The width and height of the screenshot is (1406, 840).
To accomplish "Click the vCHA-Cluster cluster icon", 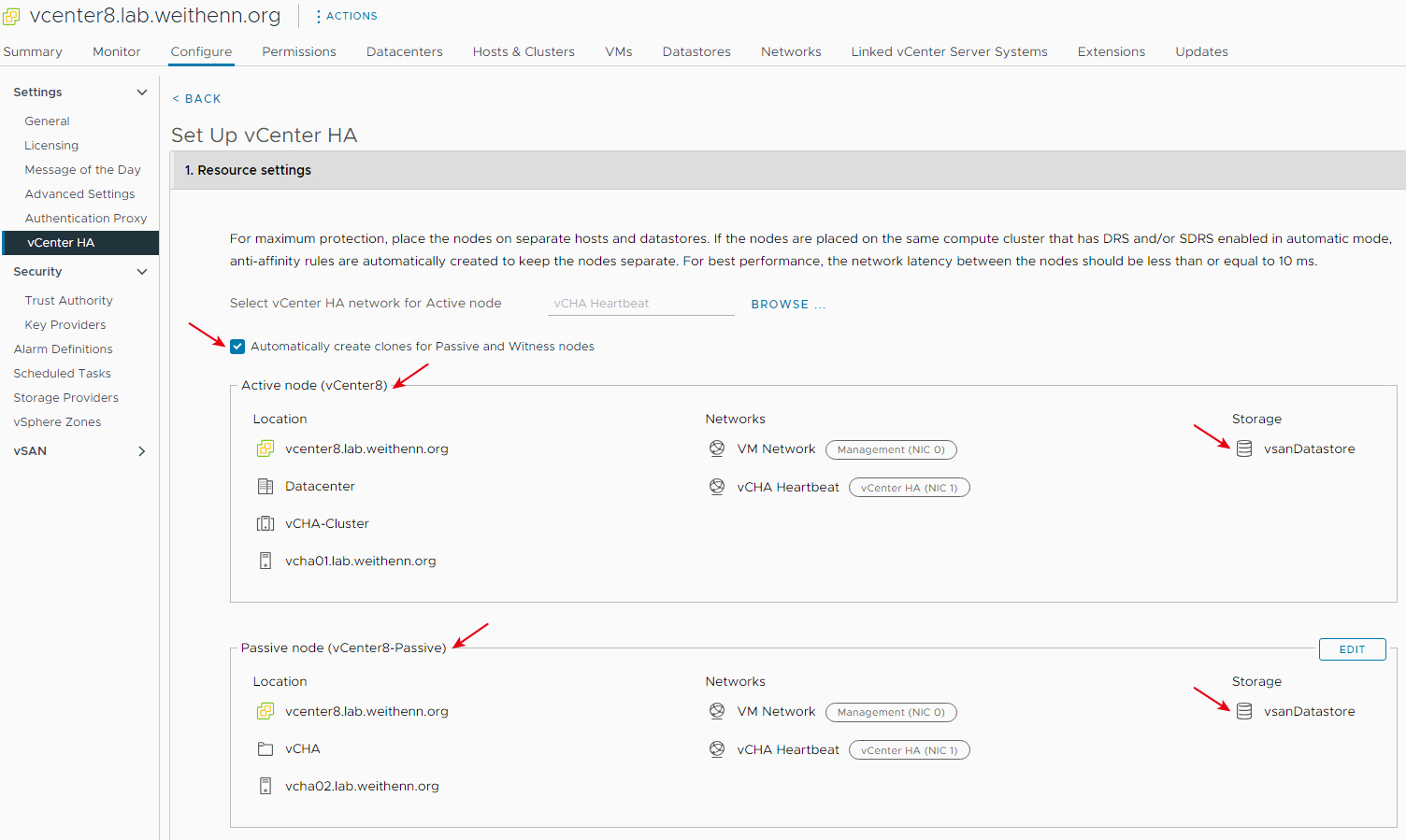I will [265, 523].
